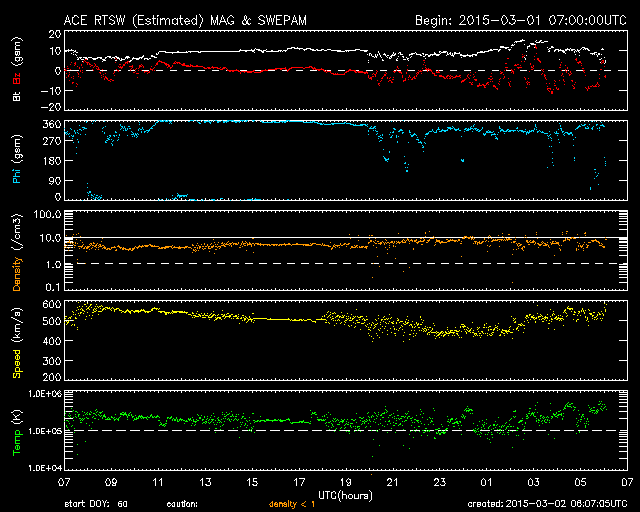Click the Density (/cm3) axis label

(16, 251)
